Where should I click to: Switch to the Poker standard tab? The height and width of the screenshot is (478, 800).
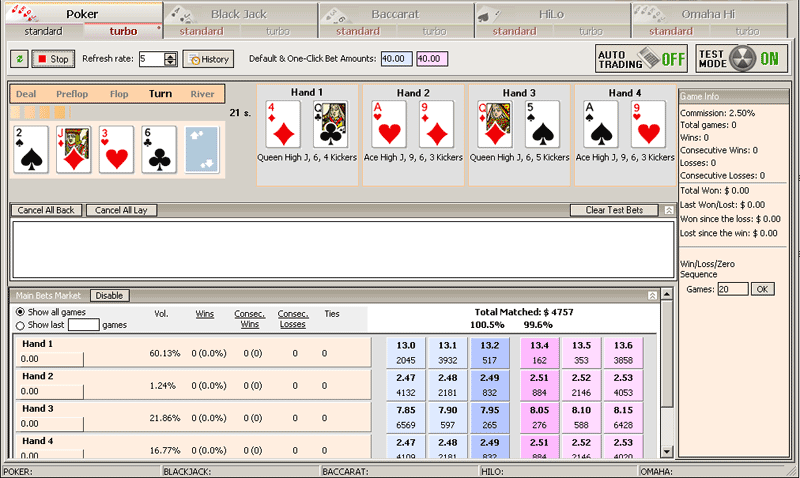coord(43,32)
